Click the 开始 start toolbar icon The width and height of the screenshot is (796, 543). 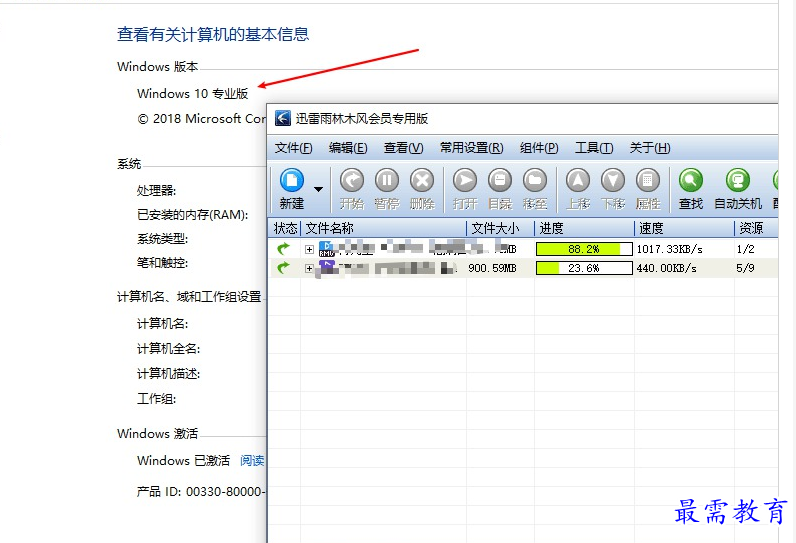pos(352,180)
